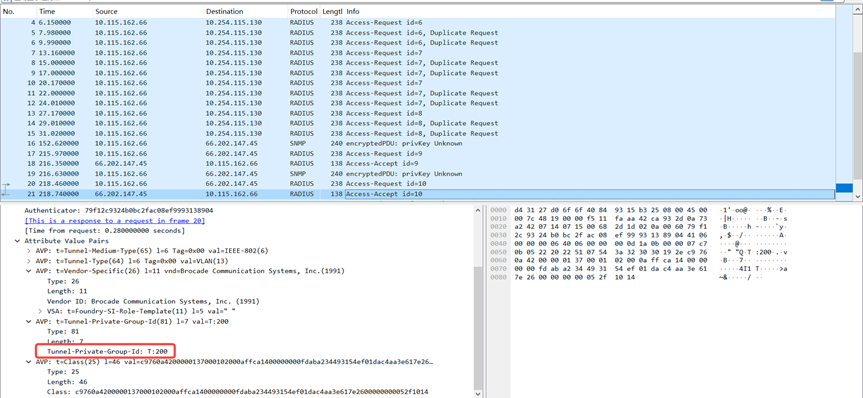Sort by the Protocol column header
Screen dimensions: 863x398
coord(304,11)
